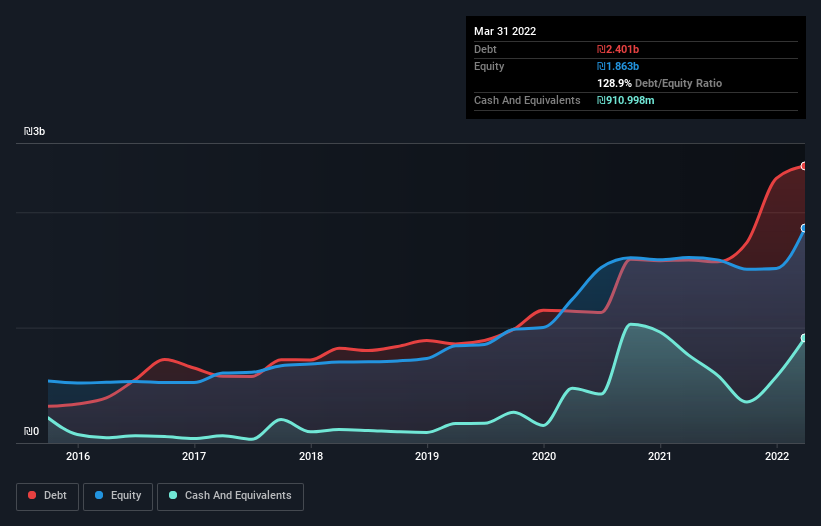Image resolution: width=821 pixels, height=526 pixels.
Task: Click the Cash And Equivalents tooltip label
Action: pyautogui.click(x=527, y=100)
